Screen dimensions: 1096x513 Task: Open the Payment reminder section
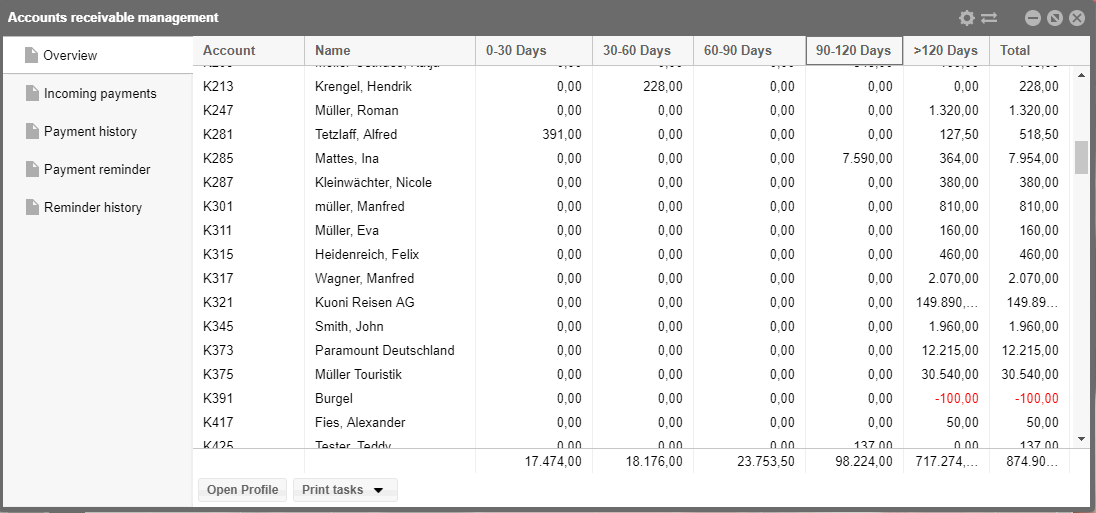(97, 169)
